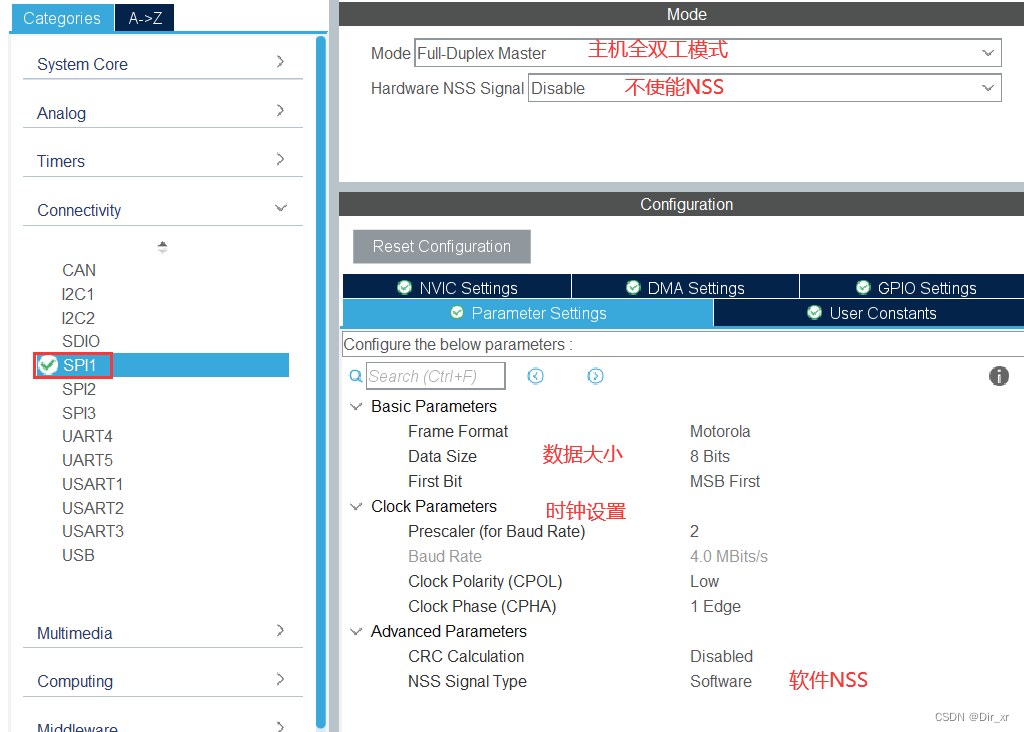Open GPIO Settings tab
Viewport: 1024px width, 732px height.
click(x=912, y=287)
